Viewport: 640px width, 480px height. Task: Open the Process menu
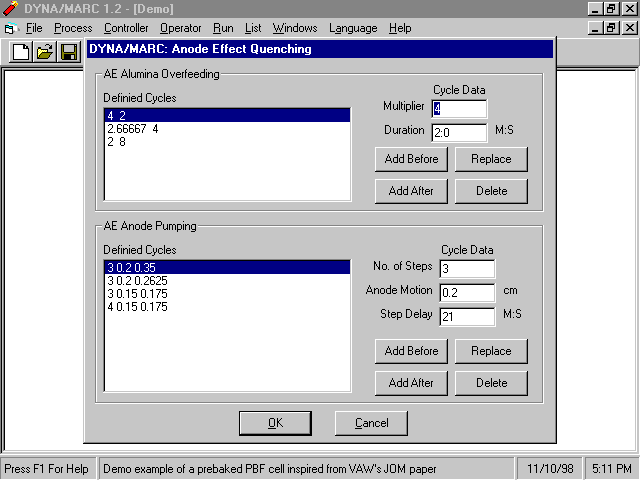tap(73, 28)
